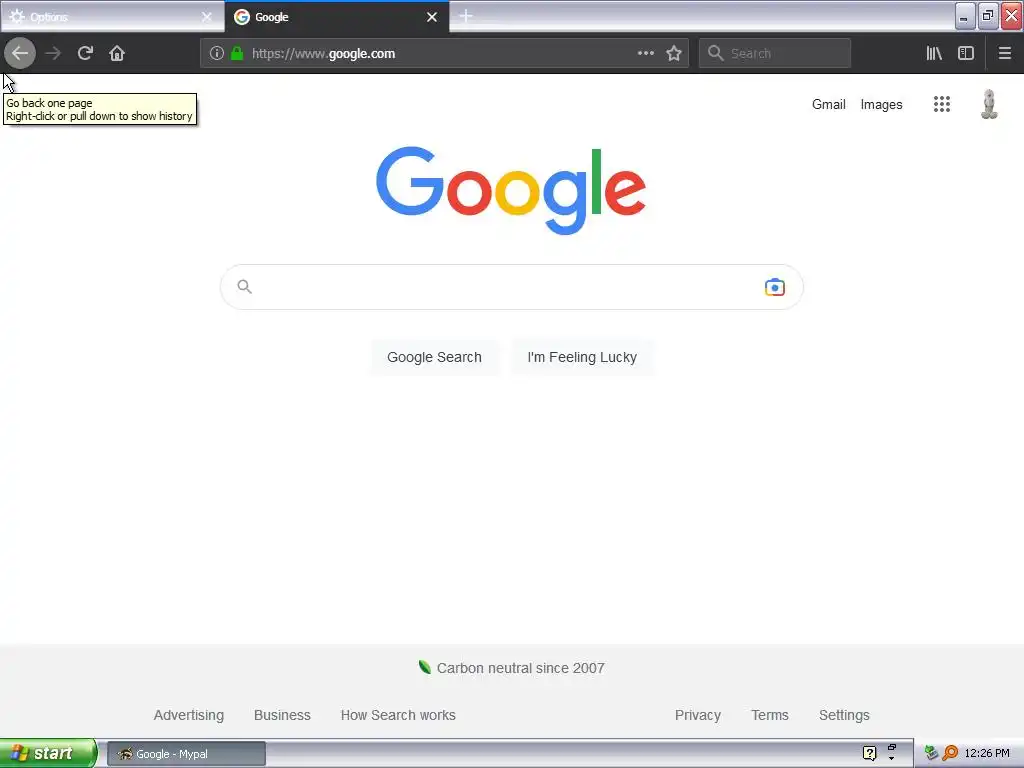Click the green network tray icon

point(931,753)
